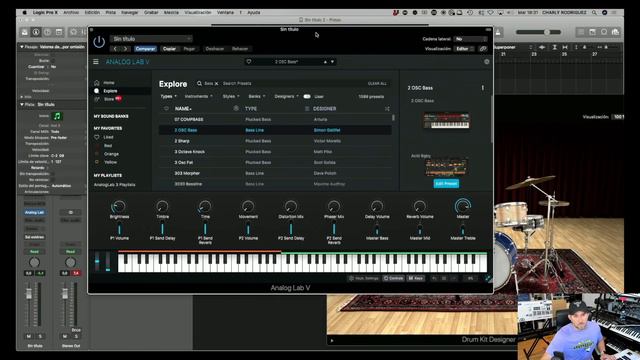The width and height of the screenshot is (640, 360).
Task: Open the Archivo menu
Action: point(71,13)
